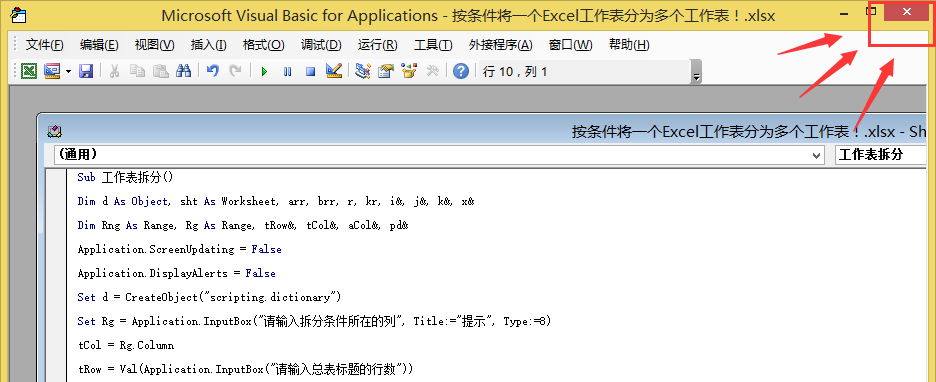The height and width of the screenshot is (382, 936).
Task: Click the toolbar drag handle grip
Action: coord(15,72)
